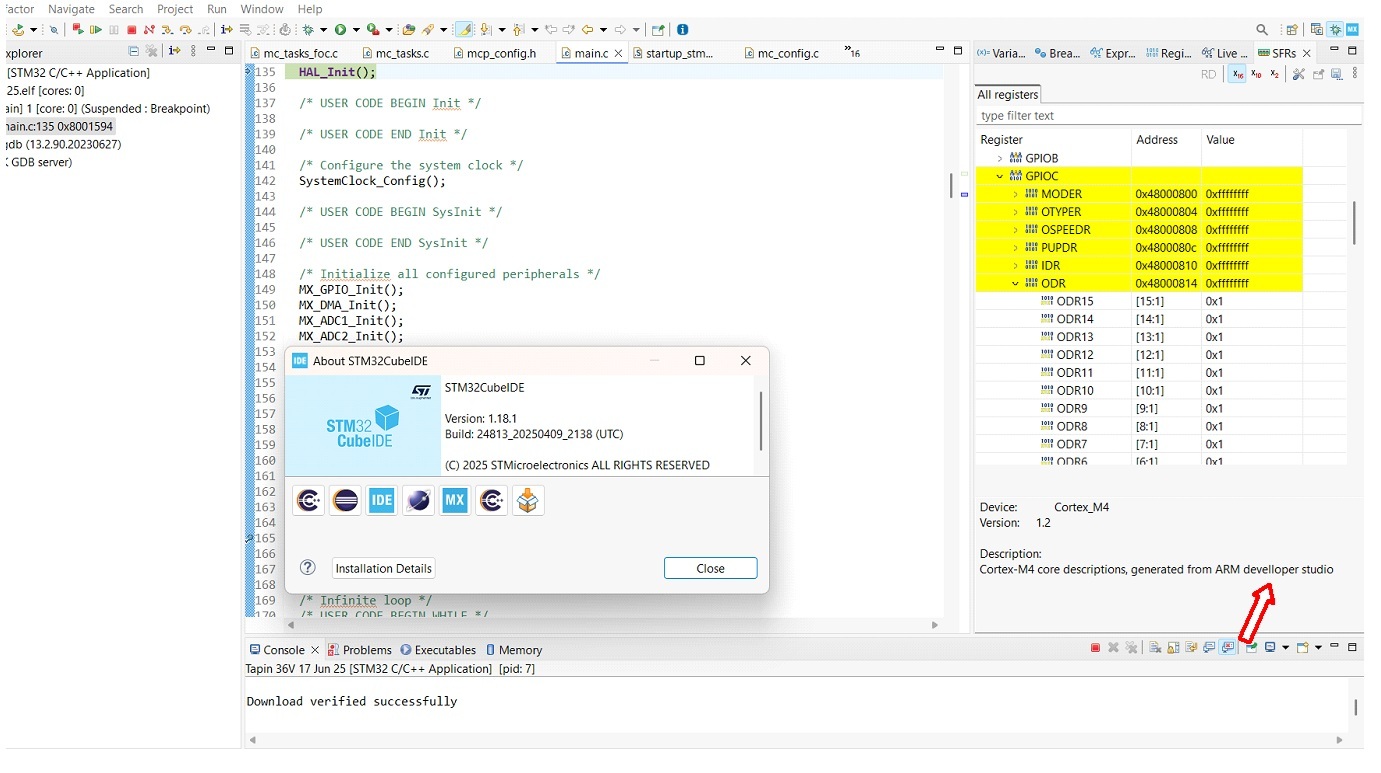Screen dimensions: 1381x773
Task: Open the CubeMX icon in About dialog
Action: (x=455, y=501)
